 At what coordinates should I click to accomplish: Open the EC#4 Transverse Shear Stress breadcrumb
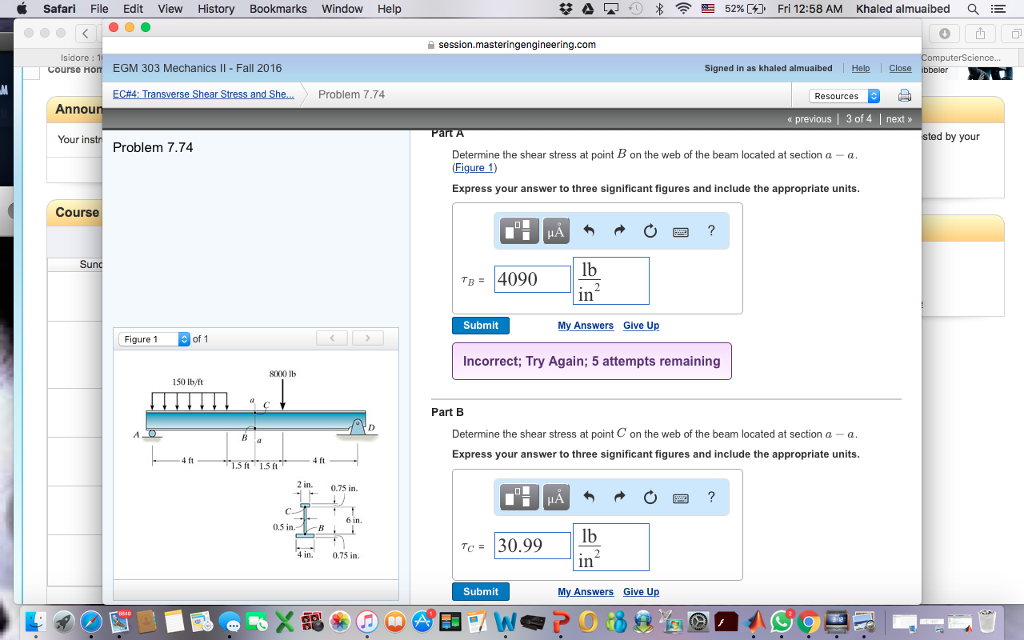click(x=203, y=94)
